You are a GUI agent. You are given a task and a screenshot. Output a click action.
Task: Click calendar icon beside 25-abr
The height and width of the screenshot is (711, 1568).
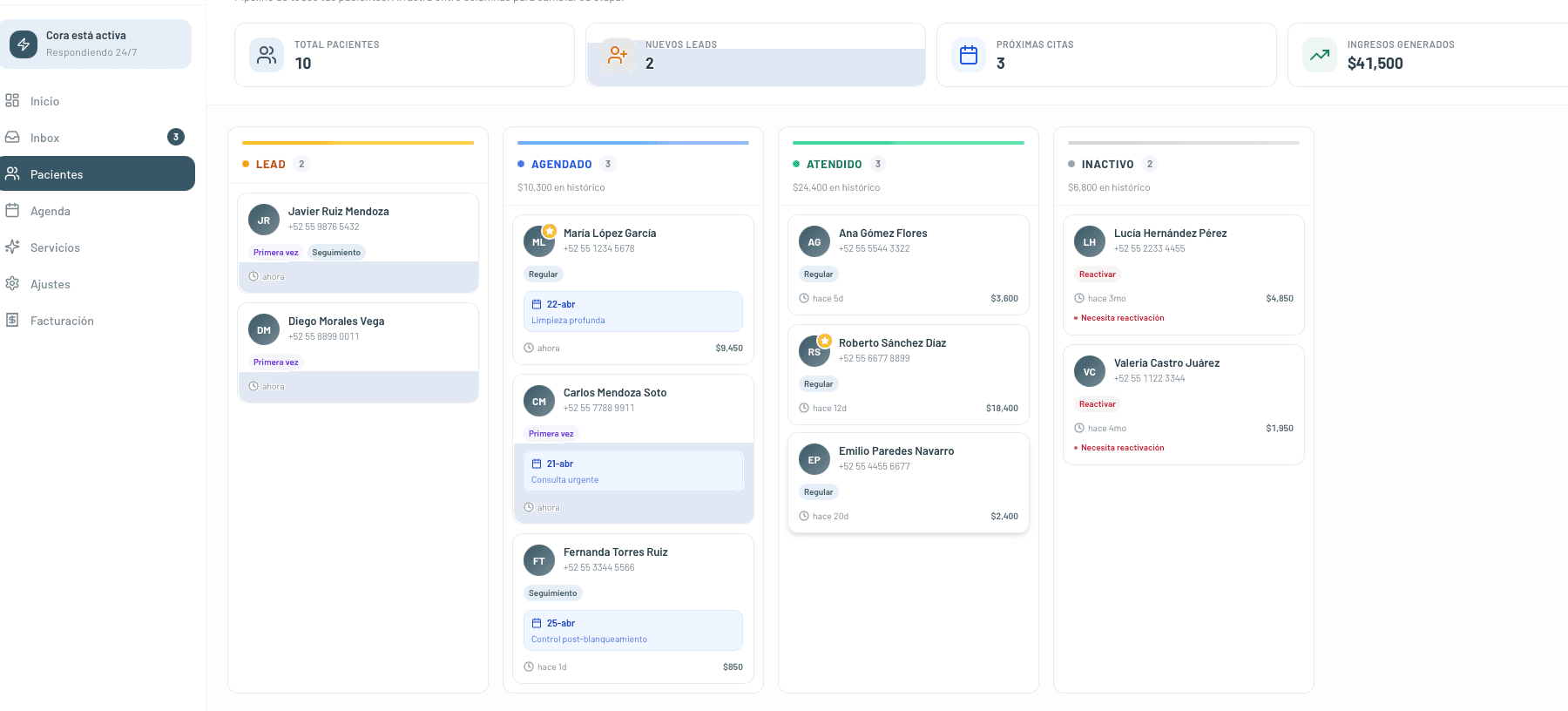click(537, 623)
